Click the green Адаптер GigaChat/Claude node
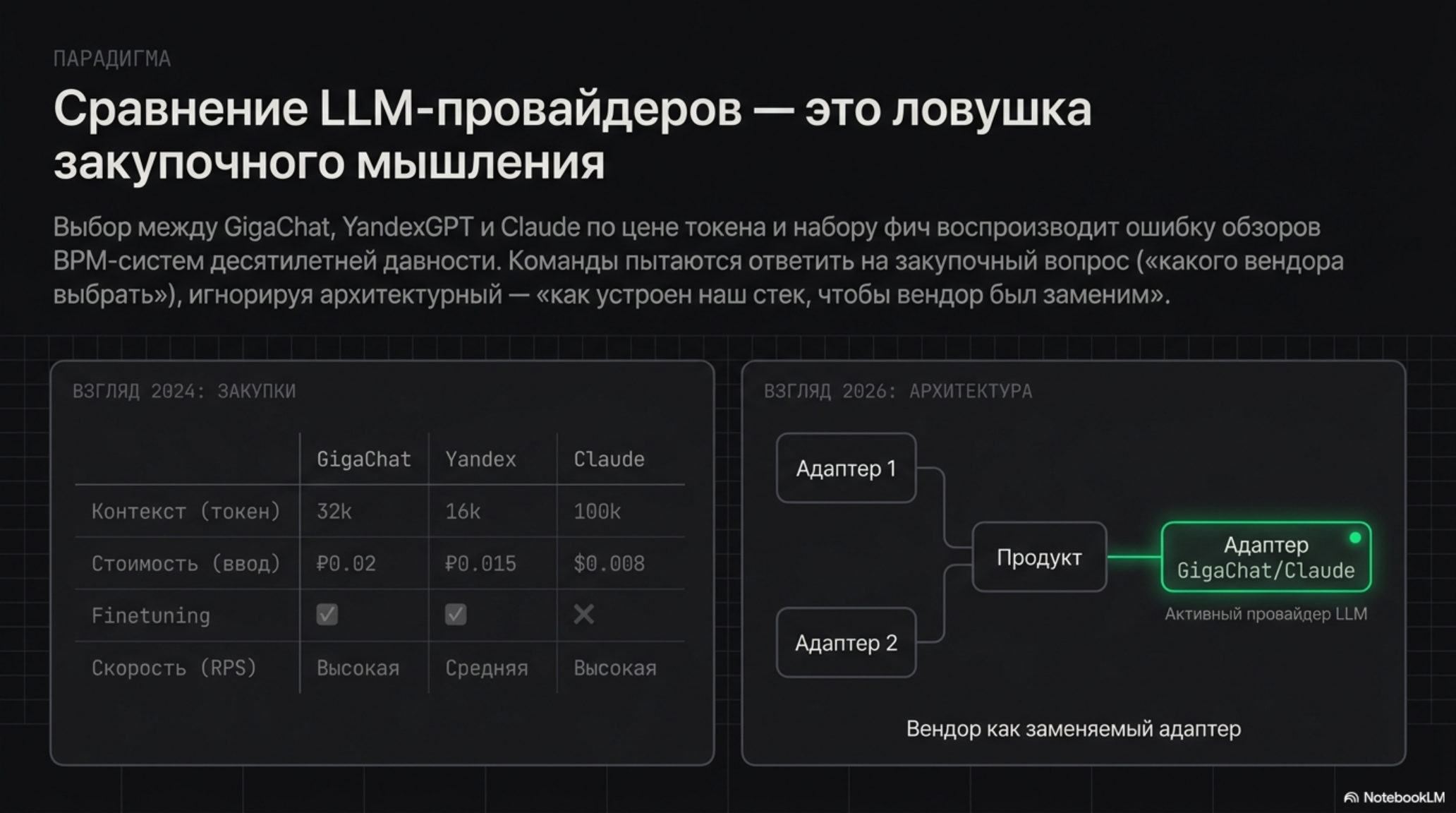Screen dimensions: 1456x813 [x=1266, y=557]
